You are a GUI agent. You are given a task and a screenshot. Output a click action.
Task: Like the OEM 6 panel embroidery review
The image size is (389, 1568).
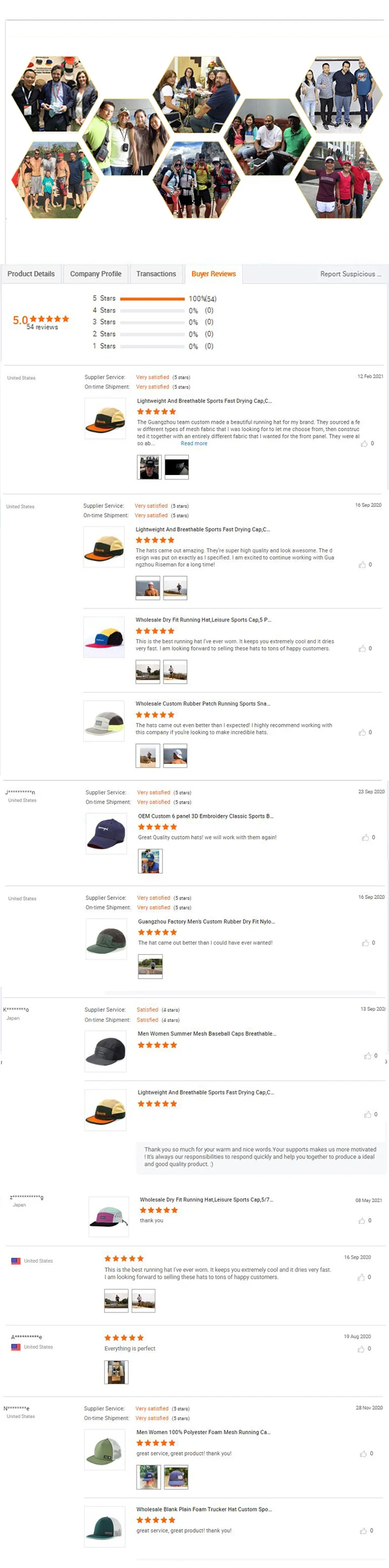coord(364,837)
